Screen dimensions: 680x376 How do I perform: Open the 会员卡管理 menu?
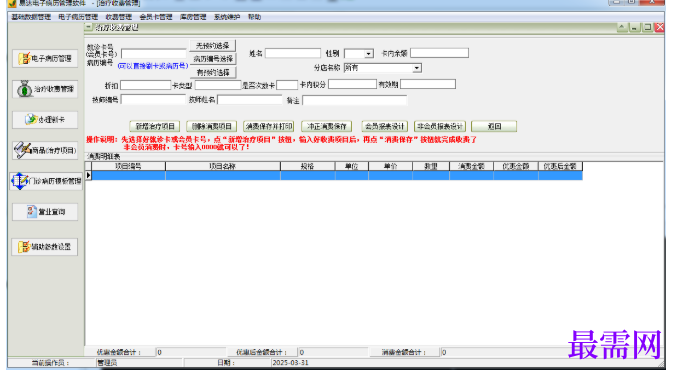(156, 17)
